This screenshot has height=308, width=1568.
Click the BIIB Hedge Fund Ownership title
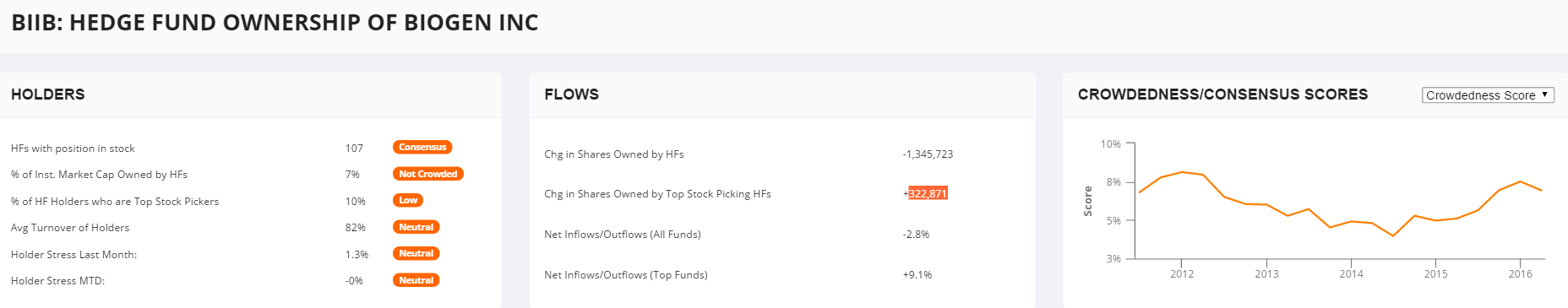point(275,23)
